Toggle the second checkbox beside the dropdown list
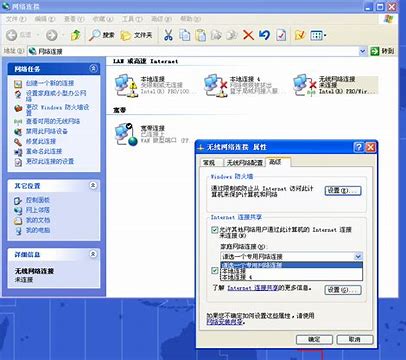This screenshot has width=406, height=360. 215,270
